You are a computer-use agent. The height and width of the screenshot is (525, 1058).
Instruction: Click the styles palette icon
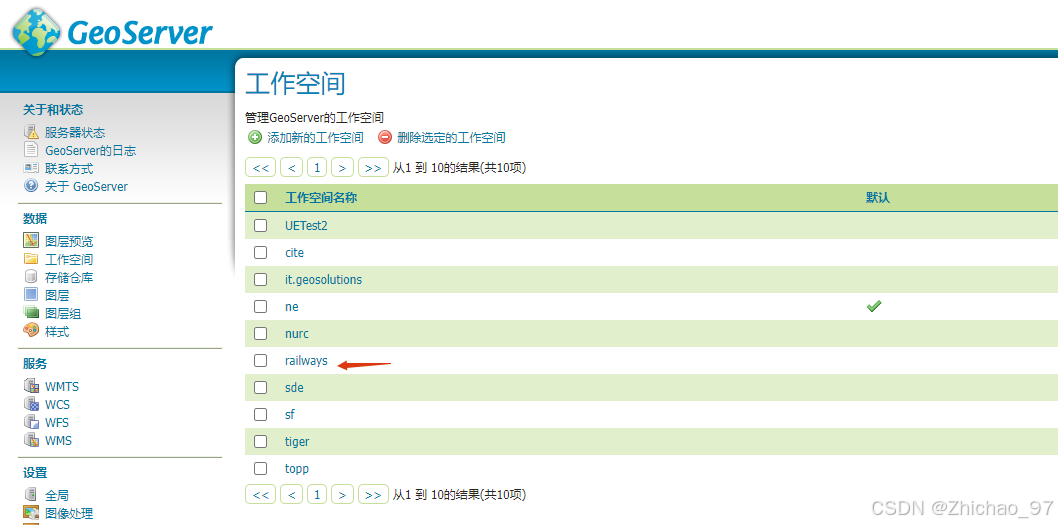31,331
